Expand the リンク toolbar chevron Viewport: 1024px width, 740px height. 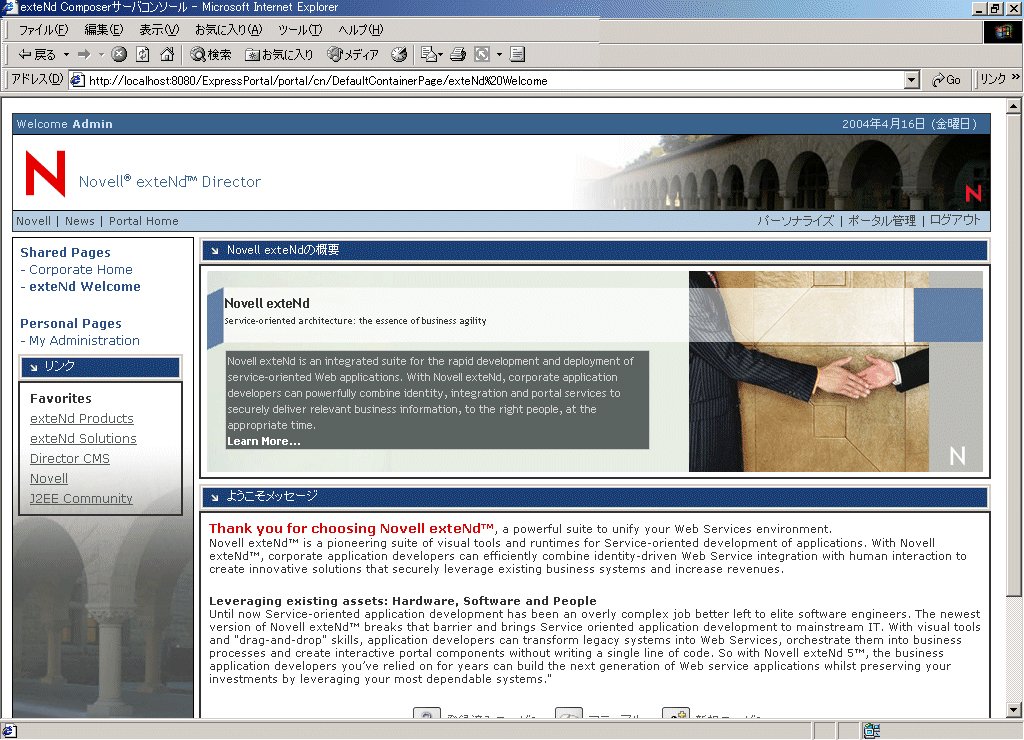click(1016, 77)
